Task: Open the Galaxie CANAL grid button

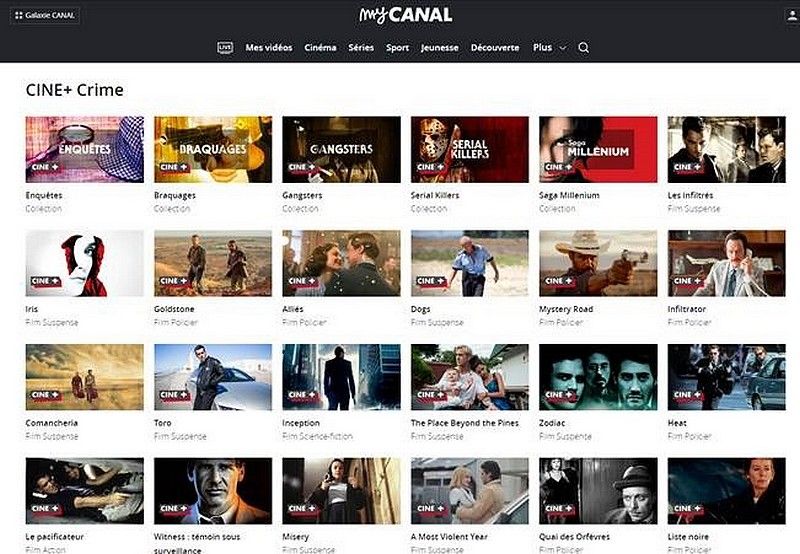Action: click(45, 15)
